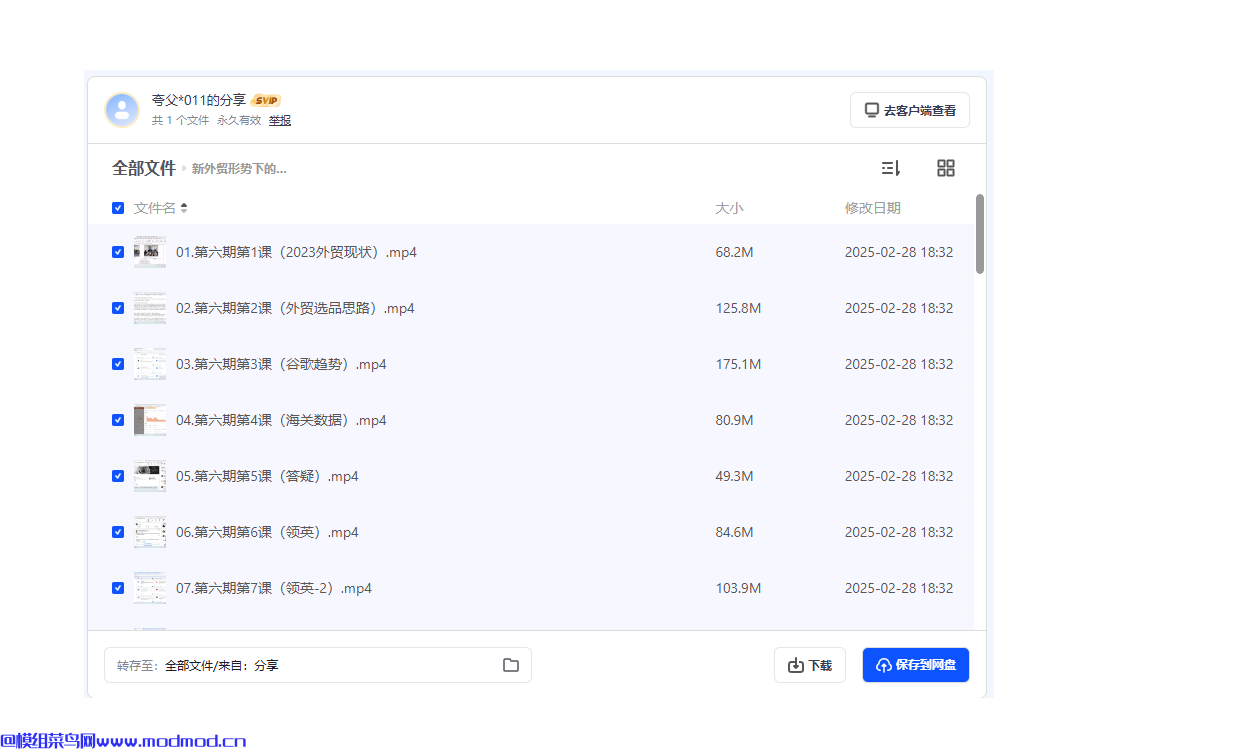The image size is (1246, 749).
Task: Go to 全部文件 breadcrumb
Action: tap(144, 168)
